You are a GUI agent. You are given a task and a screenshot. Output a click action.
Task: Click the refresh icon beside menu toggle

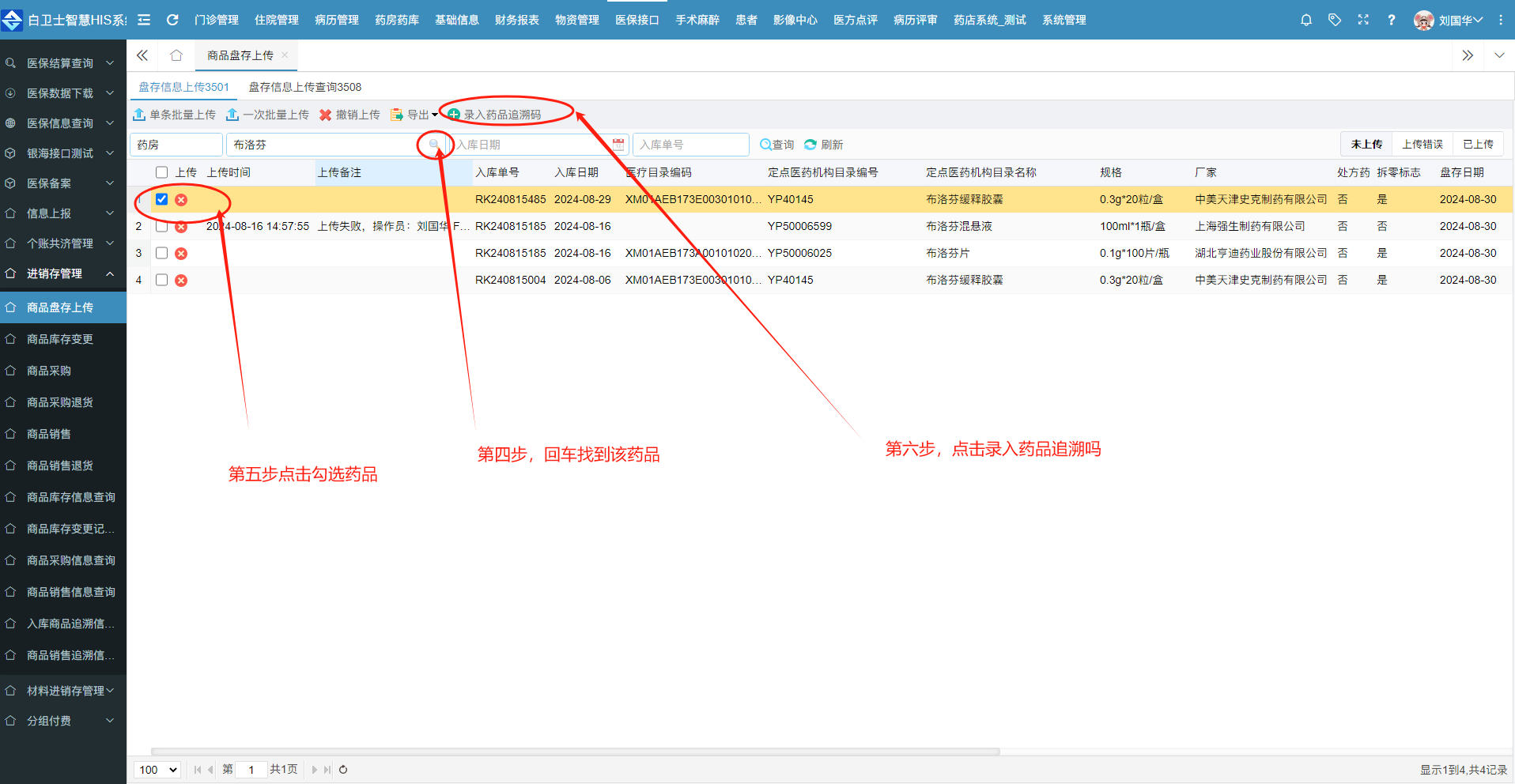(172, 20)
